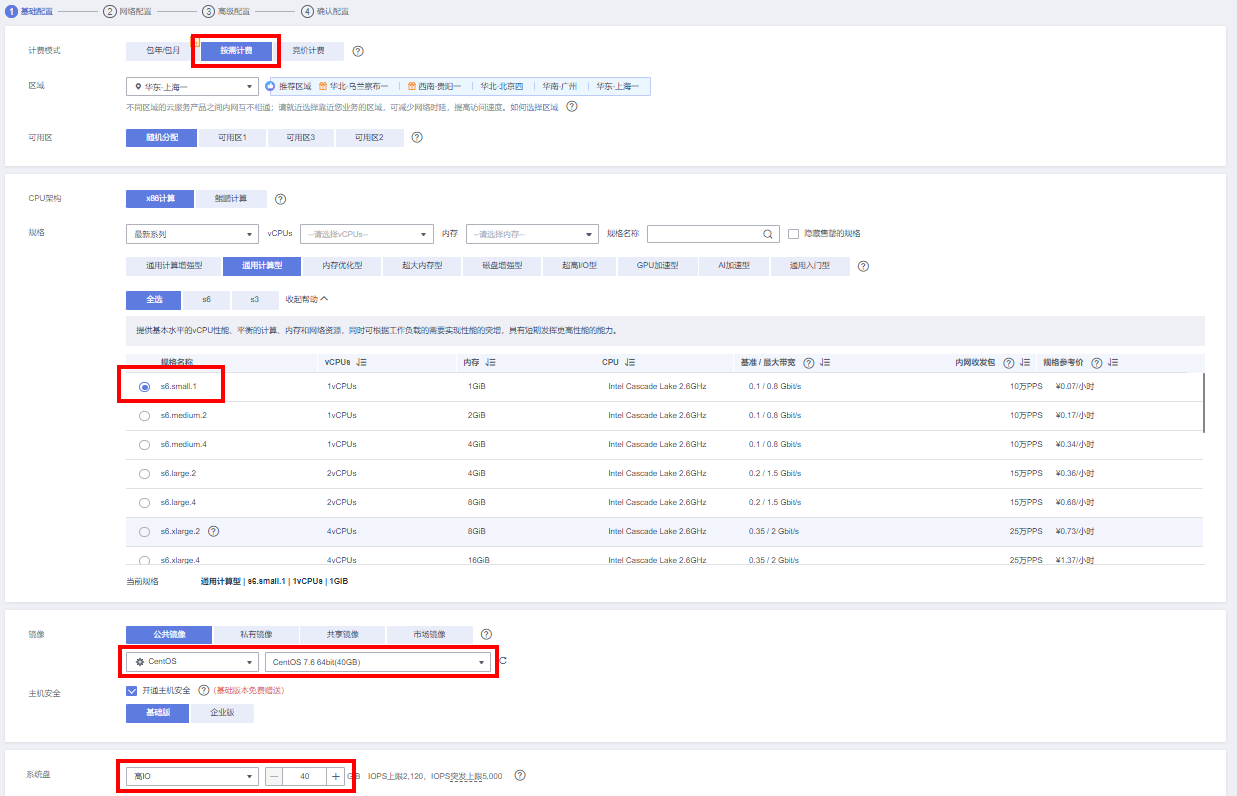Image resolution: width=1237 pixels, height=796 pixels.
Task: Click the 规格名称 search input field
Action: [703, 234]
